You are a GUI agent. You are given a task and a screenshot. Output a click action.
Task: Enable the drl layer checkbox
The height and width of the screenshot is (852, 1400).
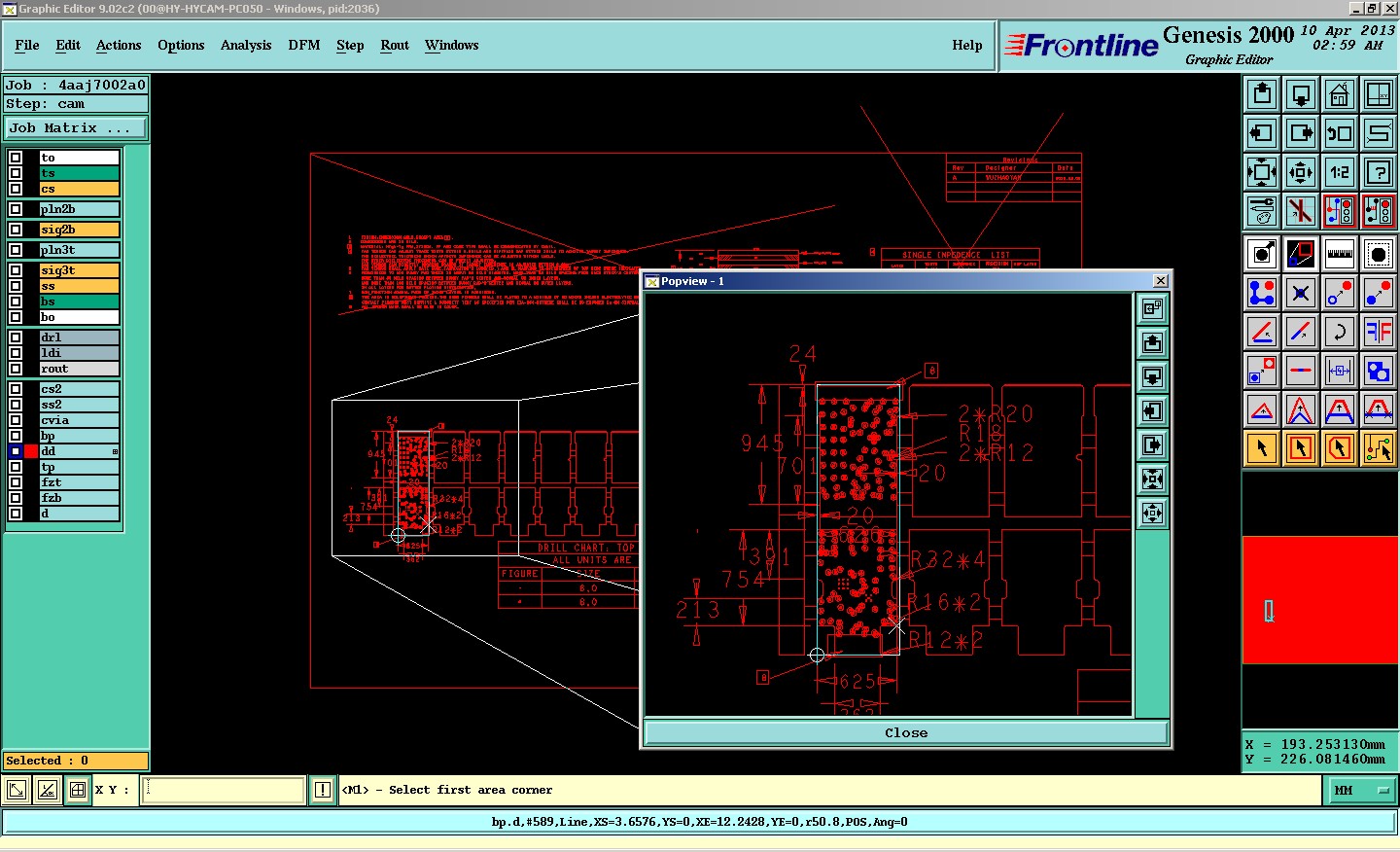(x=16, y=337)
